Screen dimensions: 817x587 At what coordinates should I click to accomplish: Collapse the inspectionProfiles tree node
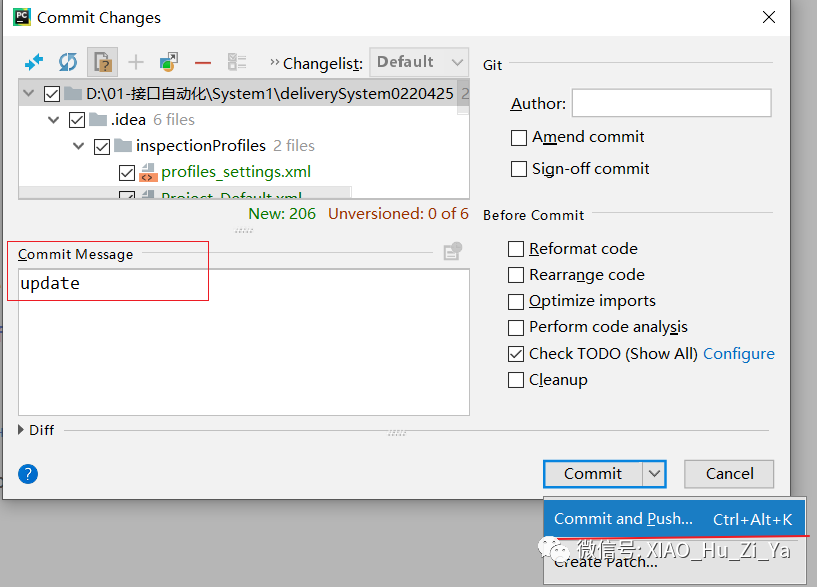click(x=79, y=146)
